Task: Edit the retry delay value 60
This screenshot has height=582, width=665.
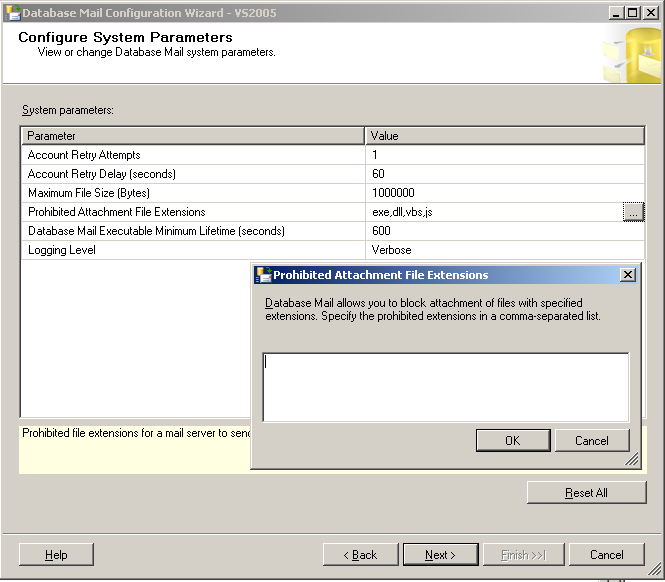Action: (x=505, y=174)
